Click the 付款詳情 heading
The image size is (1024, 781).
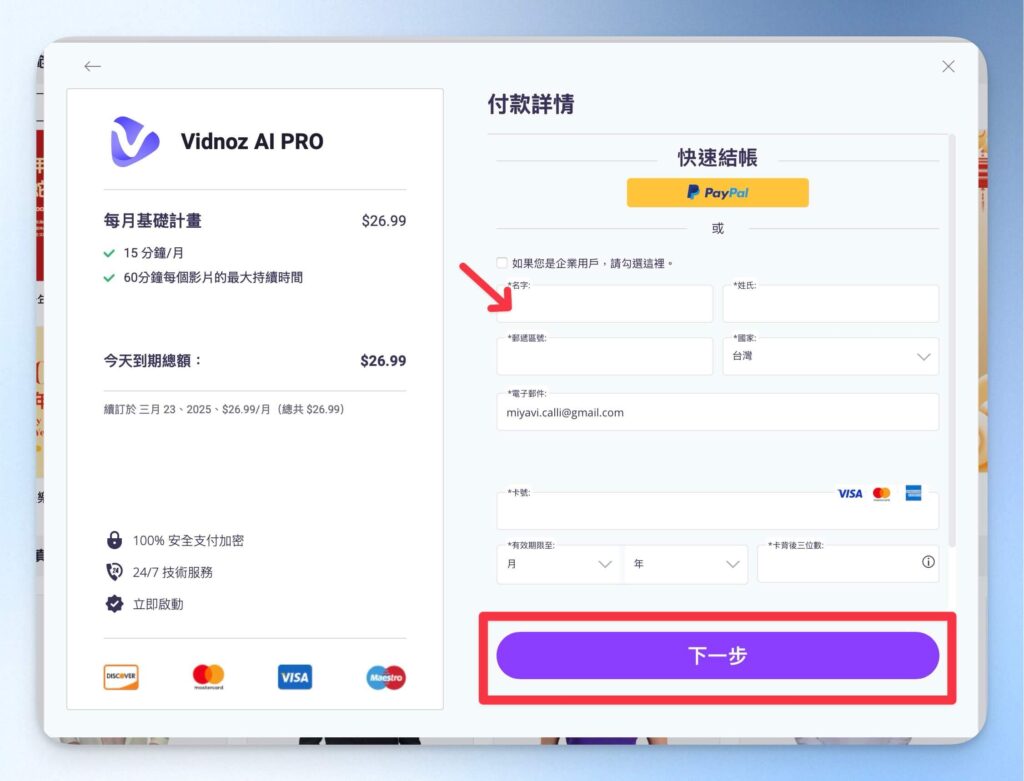tap(531, 104)
